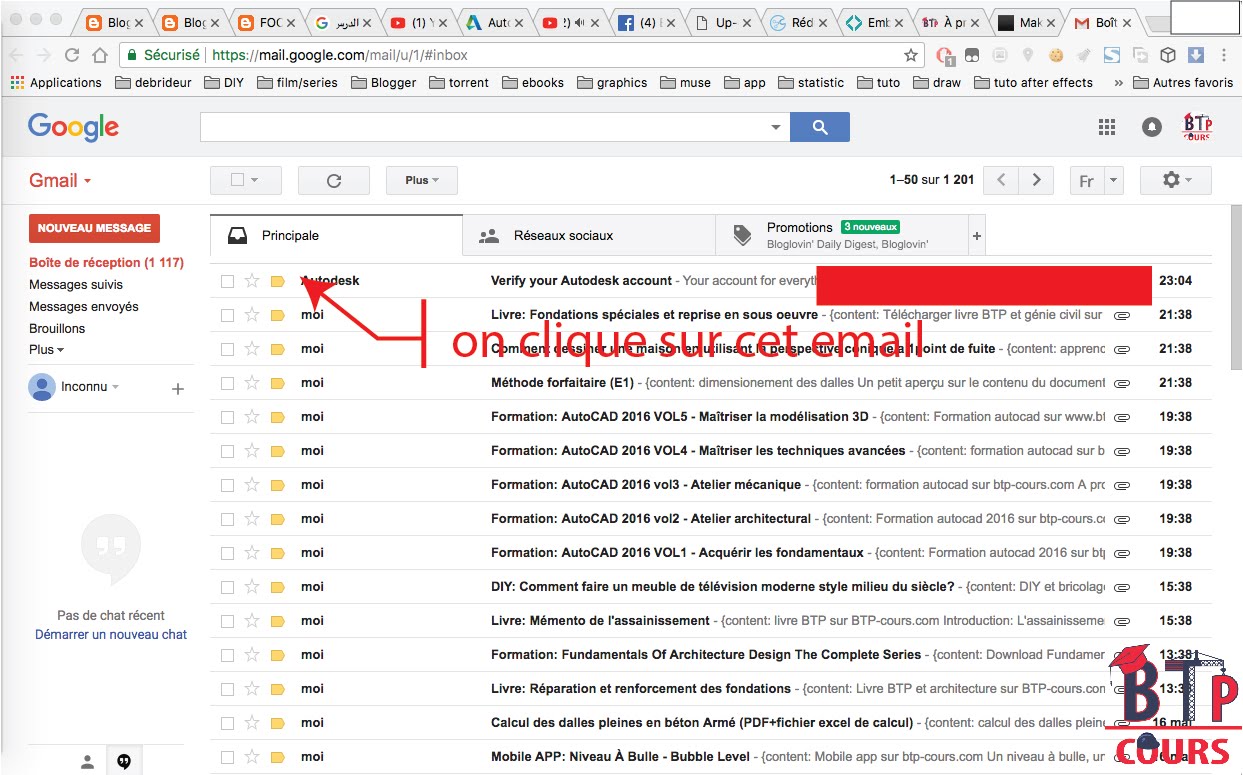Open the Plus actions dropdown
Image resolution: width=1243 pixels, height=775 pixels.
(x=421, y=181)
